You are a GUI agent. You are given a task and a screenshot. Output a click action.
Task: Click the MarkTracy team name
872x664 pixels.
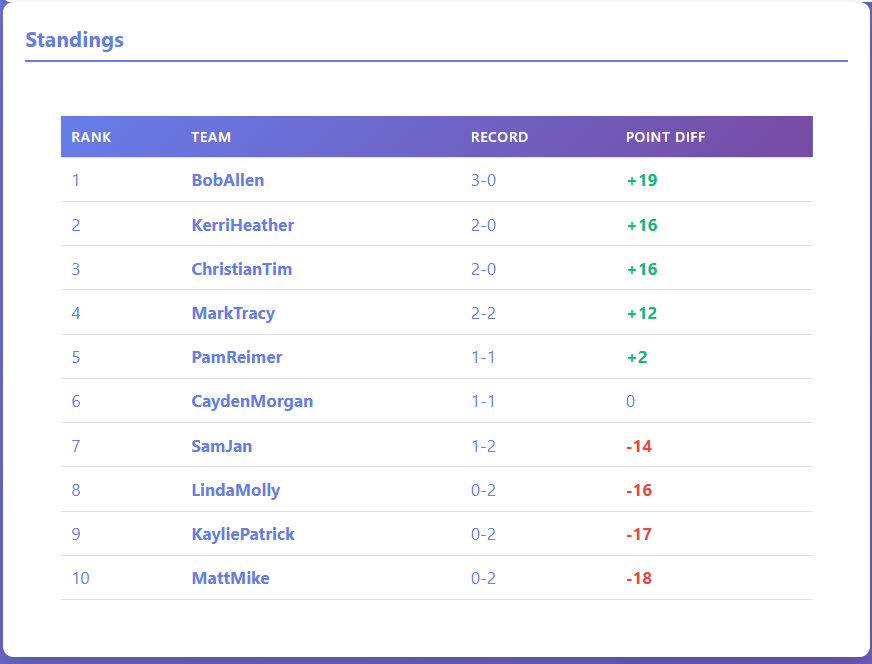pyautogui.click(x=233, y=313)
